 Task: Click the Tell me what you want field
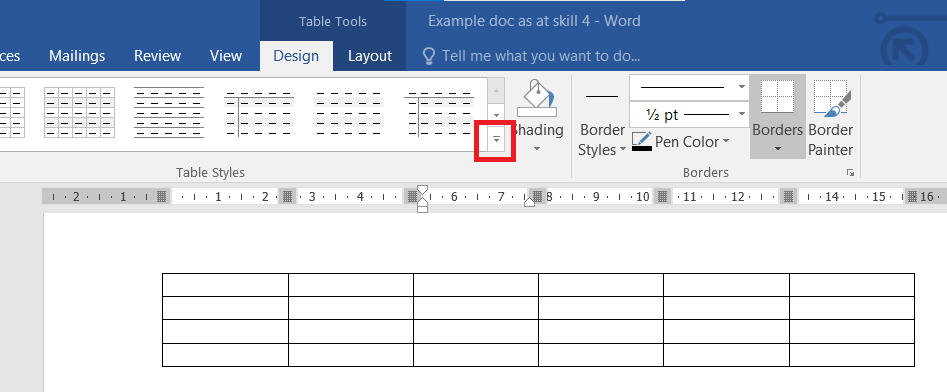point(541,56)
